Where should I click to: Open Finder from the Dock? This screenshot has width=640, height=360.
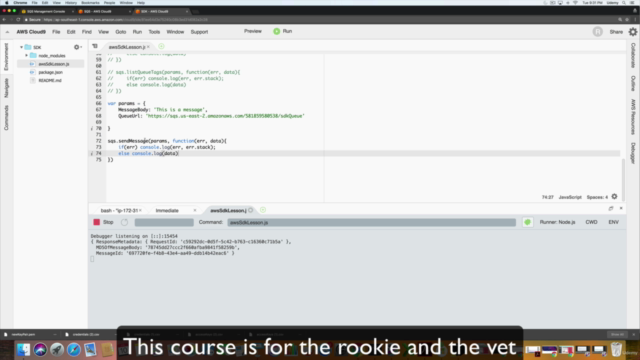click(x=23, y=350)
